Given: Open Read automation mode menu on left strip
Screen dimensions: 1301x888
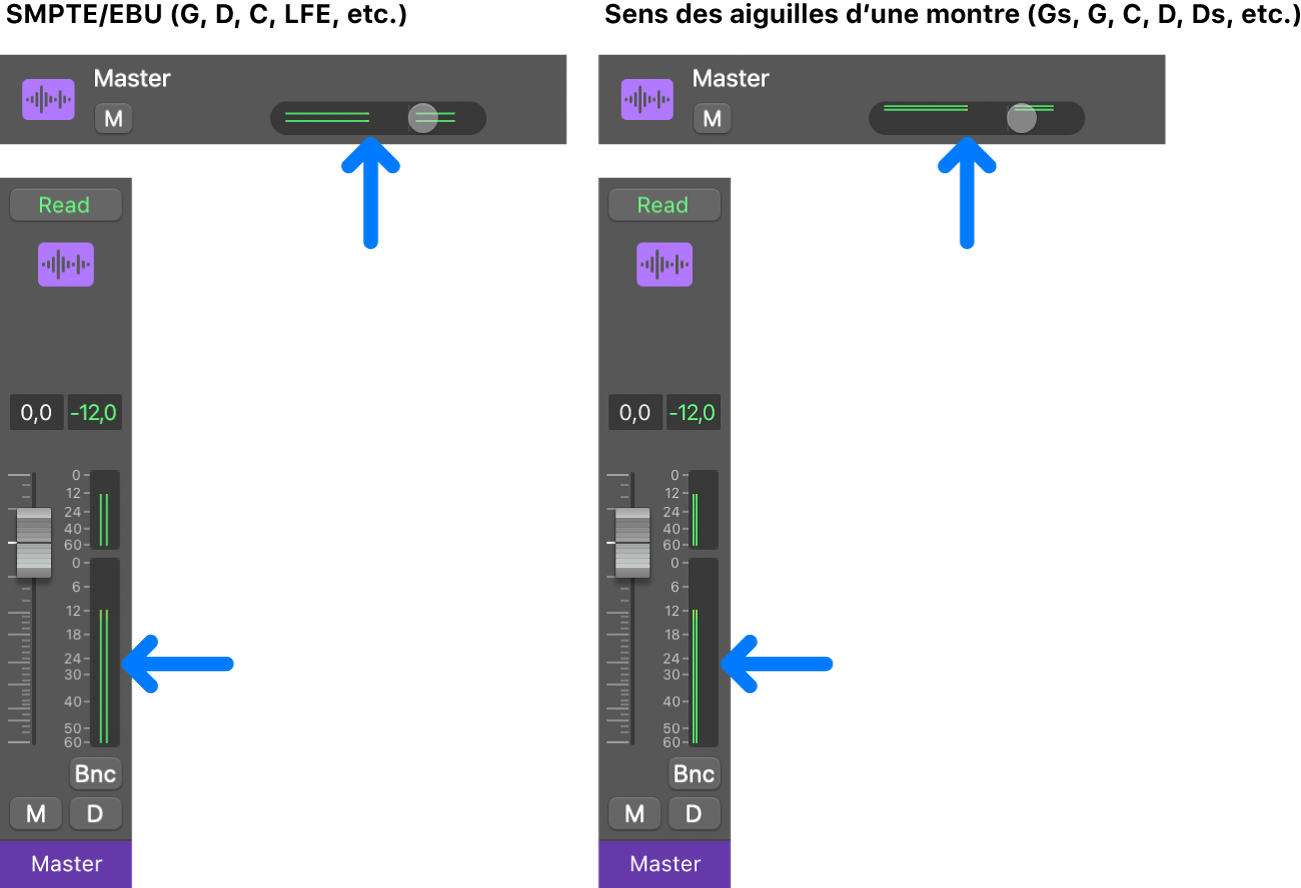Looking at the screenshot, I should (x=66, y=205).
